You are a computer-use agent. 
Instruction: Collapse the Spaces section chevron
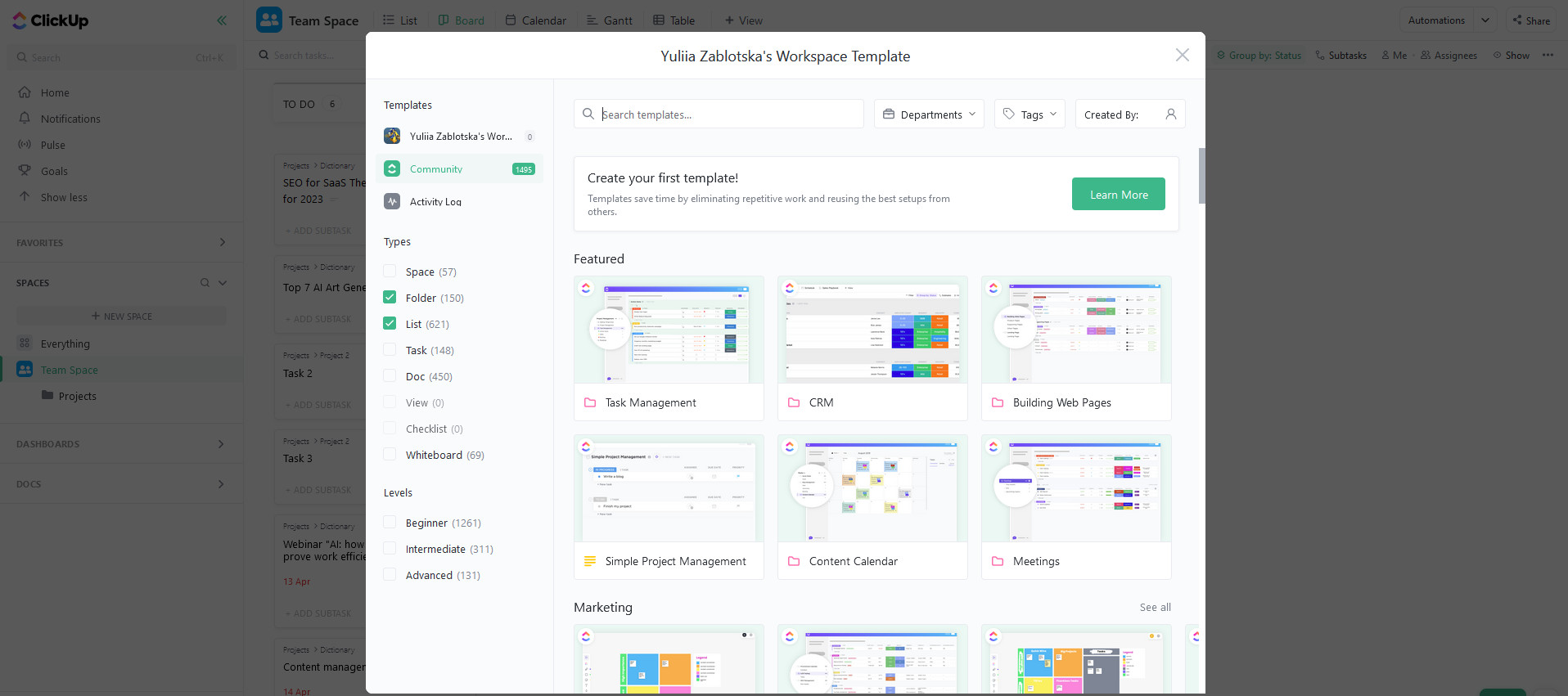(x=223, y=283)
